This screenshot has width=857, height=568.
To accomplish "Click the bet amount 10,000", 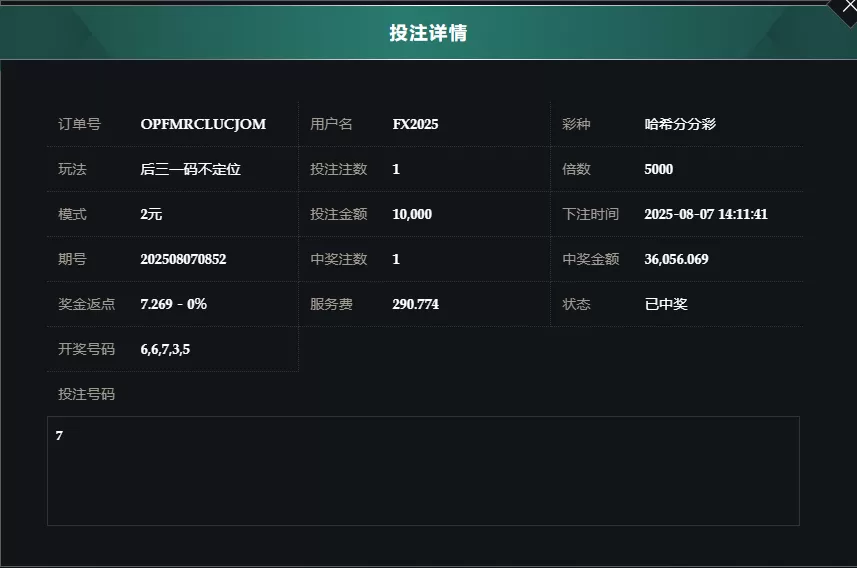I will pyautogui.click(x=412, y=214).
